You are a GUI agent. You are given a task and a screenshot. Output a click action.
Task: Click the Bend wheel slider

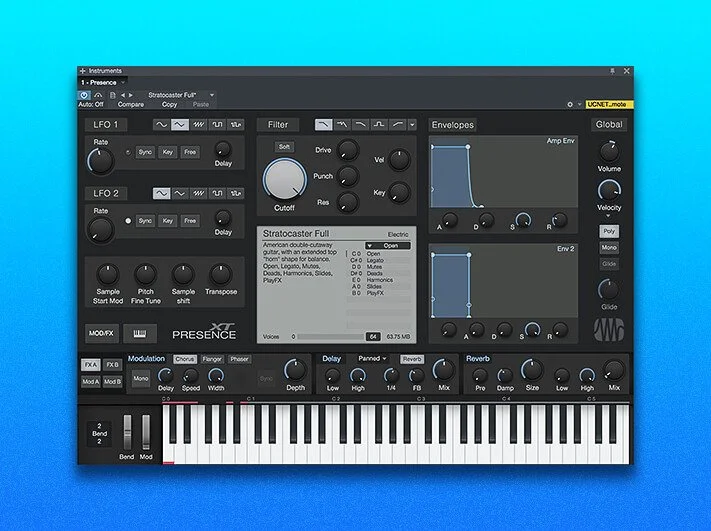click(x=127, y=433)
